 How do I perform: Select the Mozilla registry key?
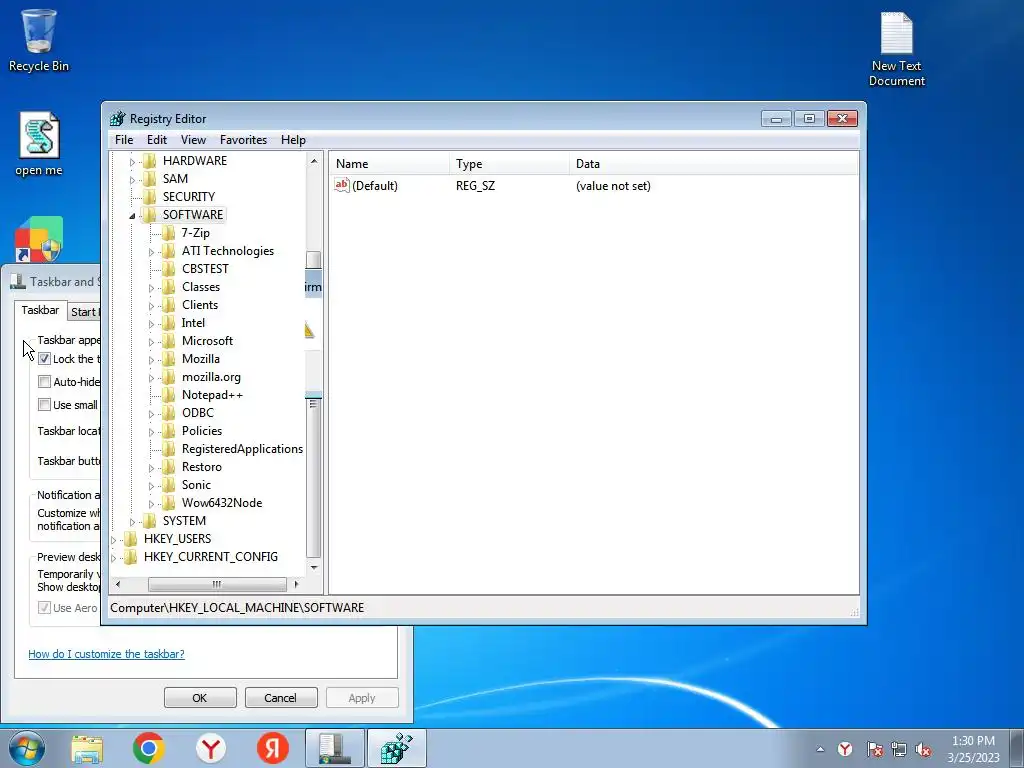click(200, 359)
